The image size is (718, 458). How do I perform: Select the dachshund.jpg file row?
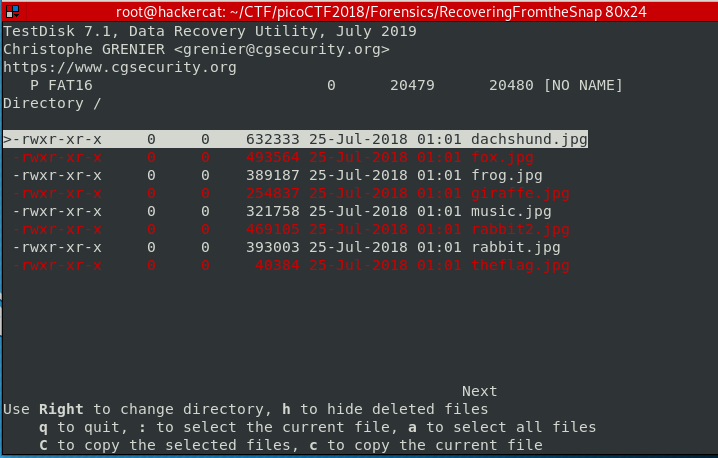(x=295, y=139)
